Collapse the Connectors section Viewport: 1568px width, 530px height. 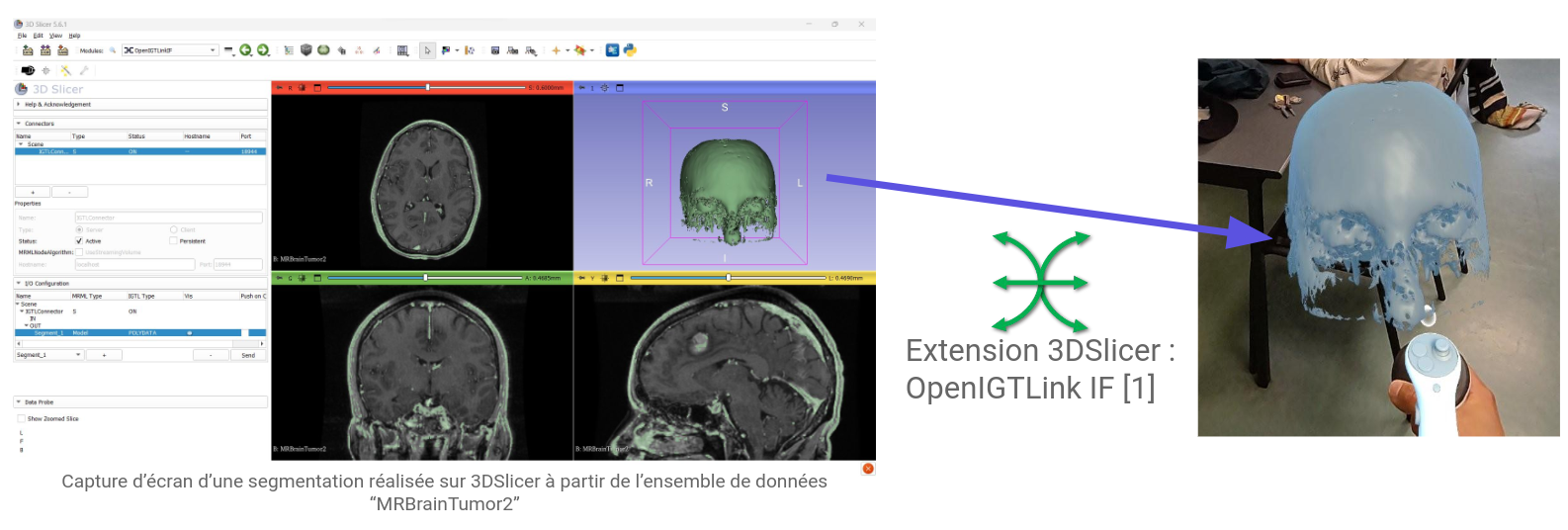pos(140,124)
